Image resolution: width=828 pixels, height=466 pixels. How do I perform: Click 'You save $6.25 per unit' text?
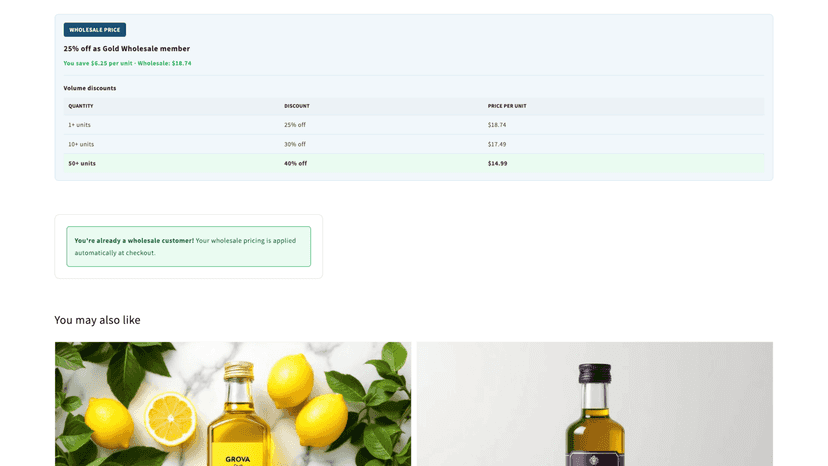click(97, 63)
